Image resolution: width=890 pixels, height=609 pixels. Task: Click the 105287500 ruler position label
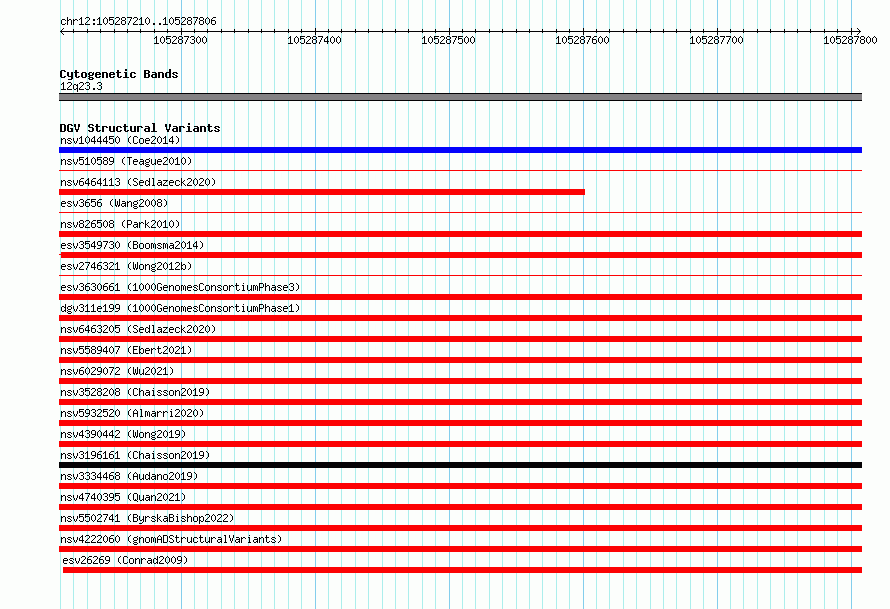[448, 40]
